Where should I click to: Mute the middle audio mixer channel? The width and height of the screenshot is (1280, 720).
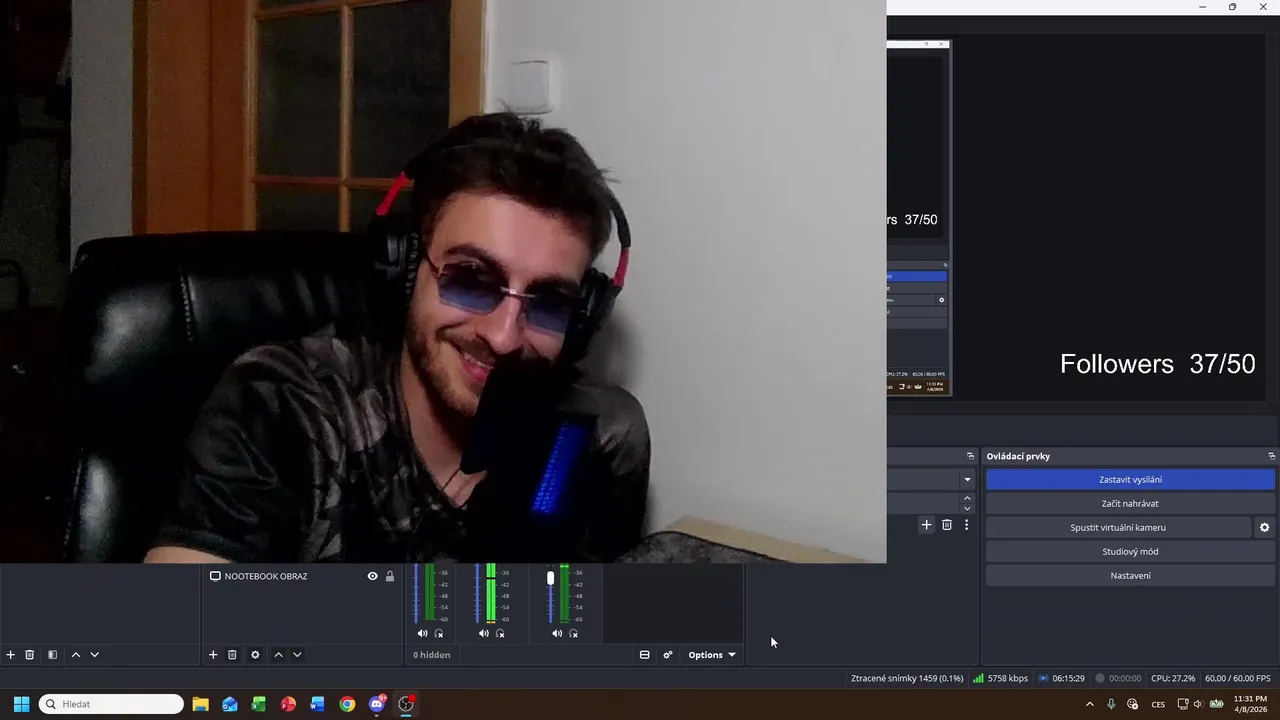pos(484,633)
